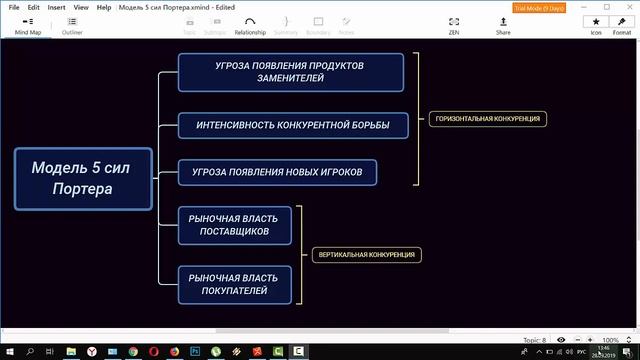Select topic ИНТЕНСИВНОСТЬ КОНКУРЕНТНОЙ БОРЬБЫ
This screenshot has height=360, width=640.
click(x=293, y=125)
